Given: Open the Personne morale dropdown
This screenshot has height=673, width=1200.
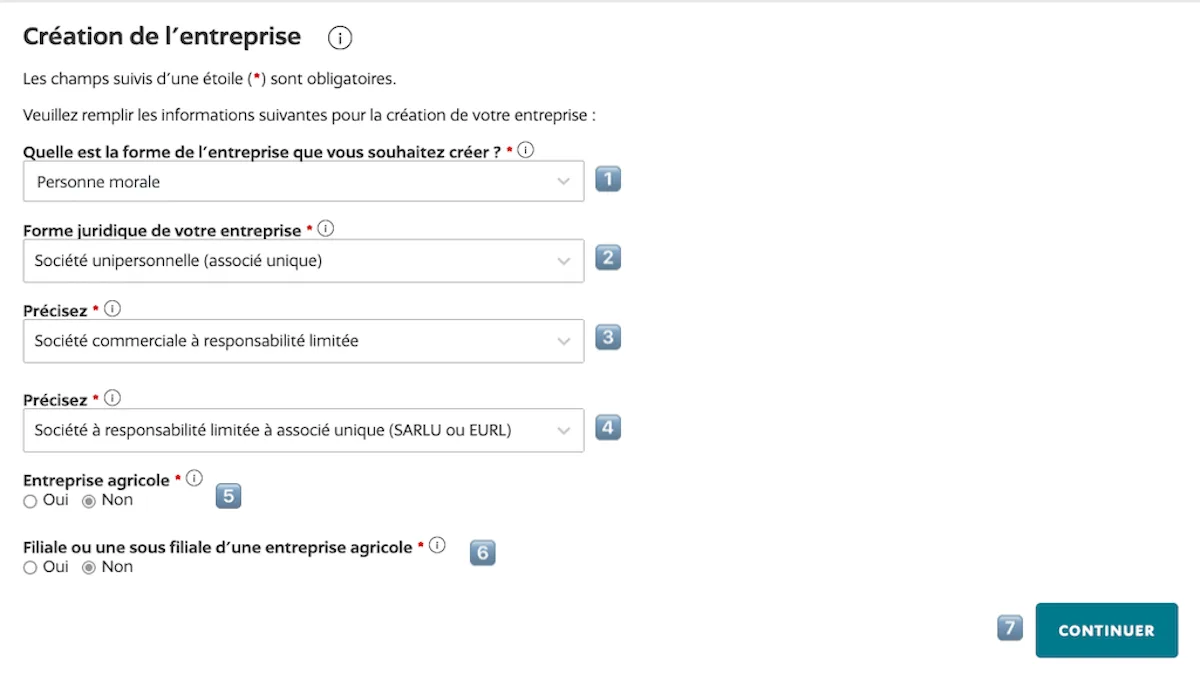Looking at the screenshot, I should [303, 182].
